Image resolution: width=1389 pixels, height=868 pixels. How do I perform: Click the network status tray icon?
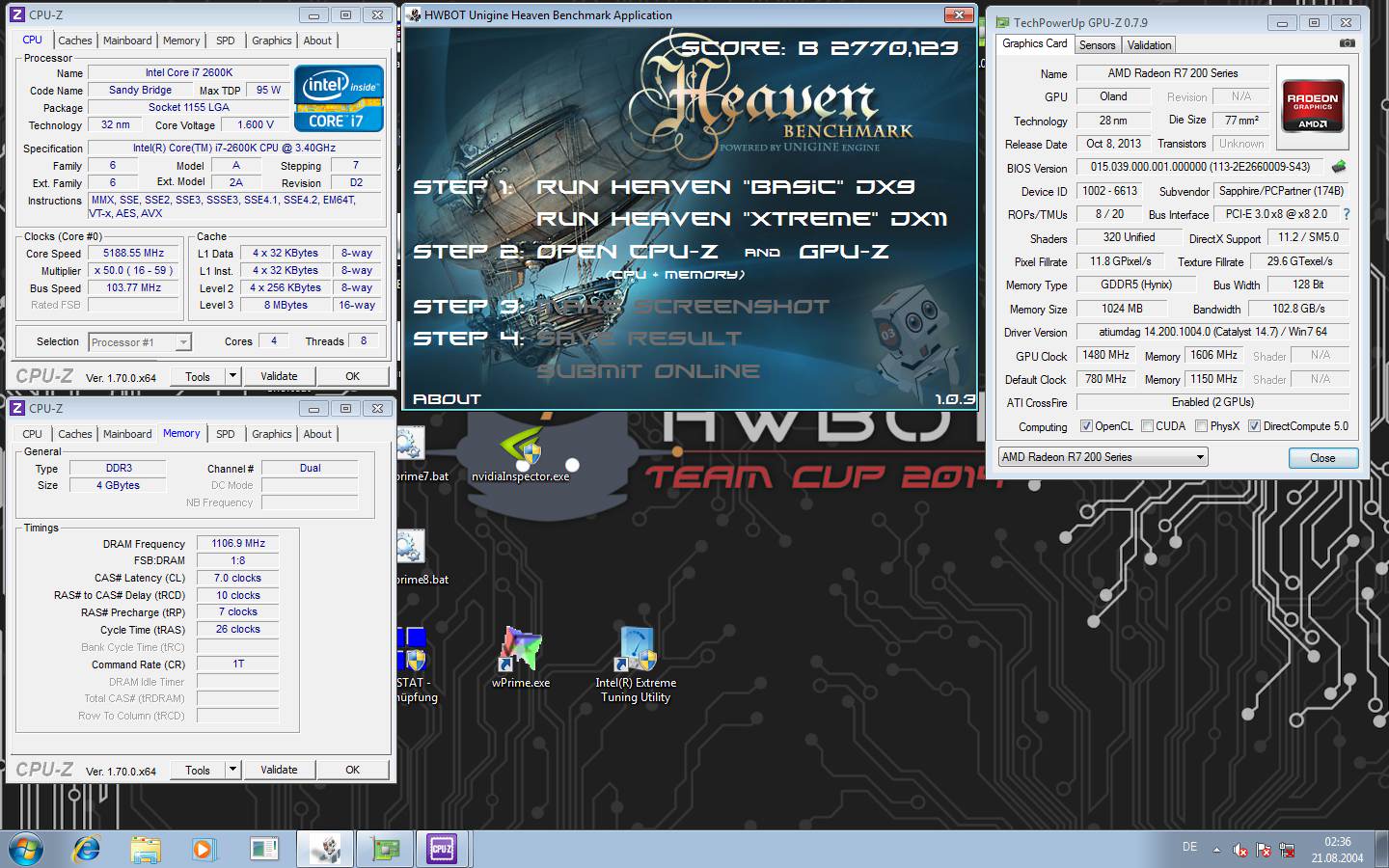coord(1286,850)
